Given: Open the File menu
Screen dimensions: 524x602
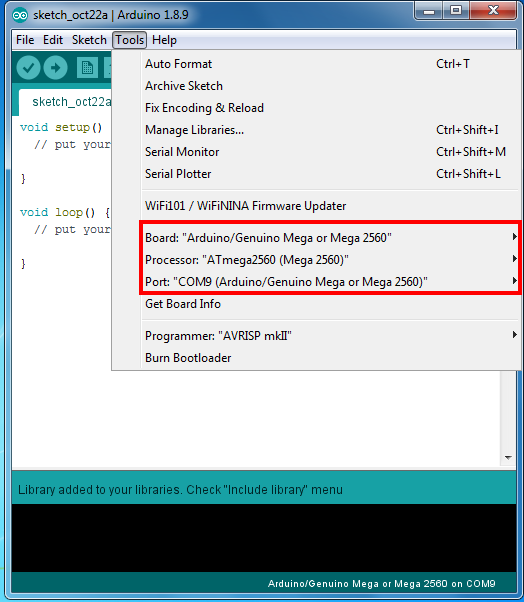Looking at the screenshot, I should [x=25, y=40].
